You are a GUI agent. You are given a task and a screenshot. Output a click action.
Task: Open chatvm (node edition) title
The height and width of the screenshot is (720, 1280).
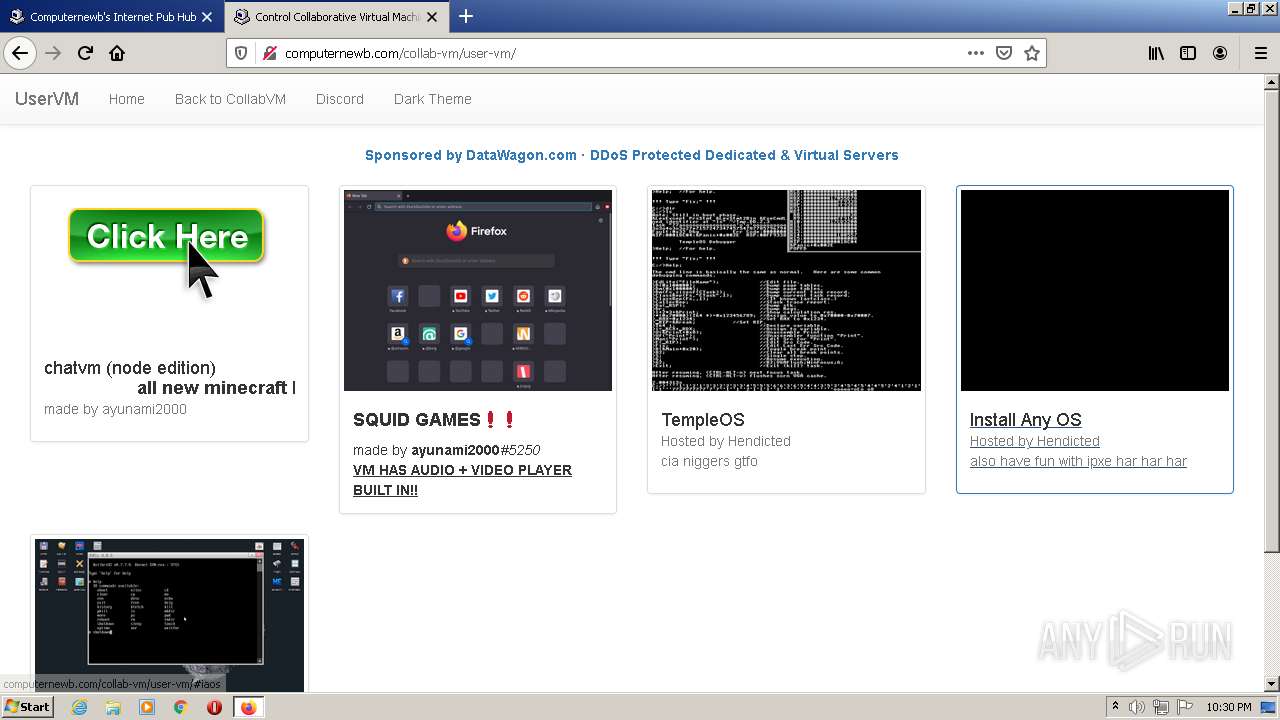coord(130,368)
